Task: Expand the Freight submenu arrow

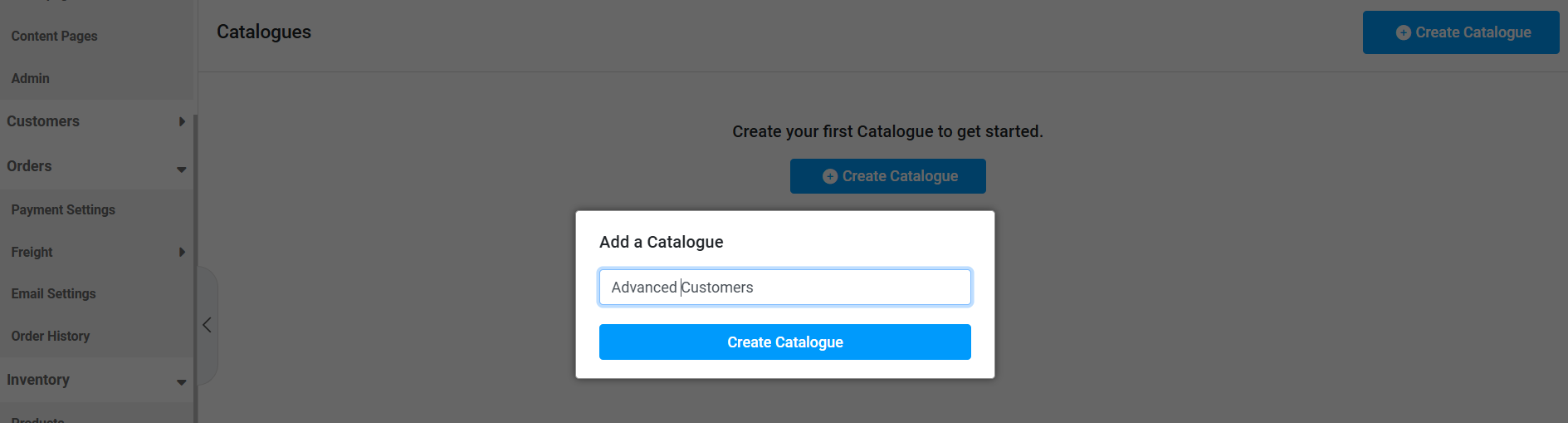Action: (x=182, y=252)
